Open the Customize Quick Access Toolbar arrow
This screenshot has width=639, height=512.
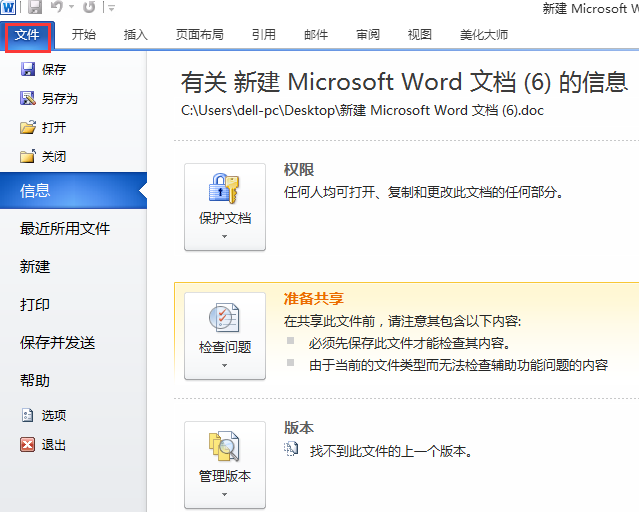(x=110, y=8)
